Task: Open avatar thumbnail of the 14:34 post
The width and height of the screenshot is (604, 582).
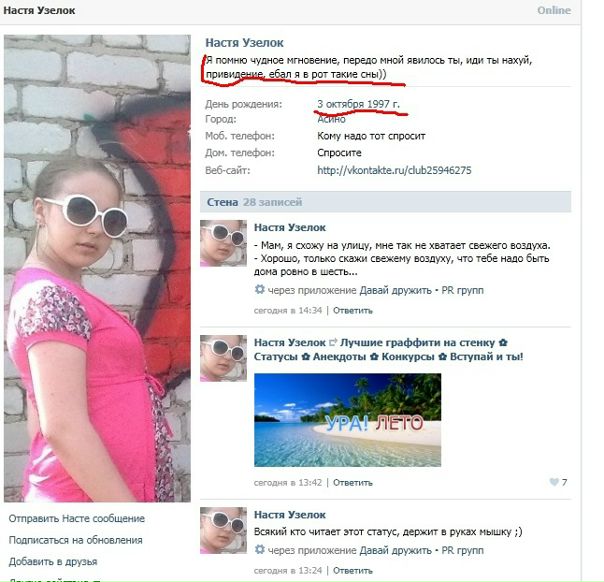Action: pyautogui.click(x=223, y=243)
